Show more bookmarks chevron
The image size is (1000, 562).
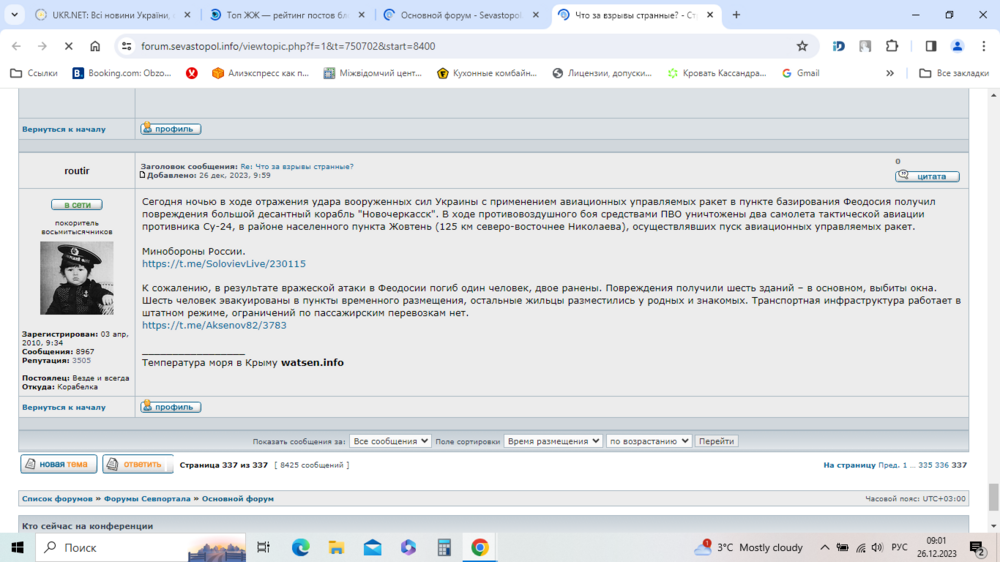[x=890, y=73]
